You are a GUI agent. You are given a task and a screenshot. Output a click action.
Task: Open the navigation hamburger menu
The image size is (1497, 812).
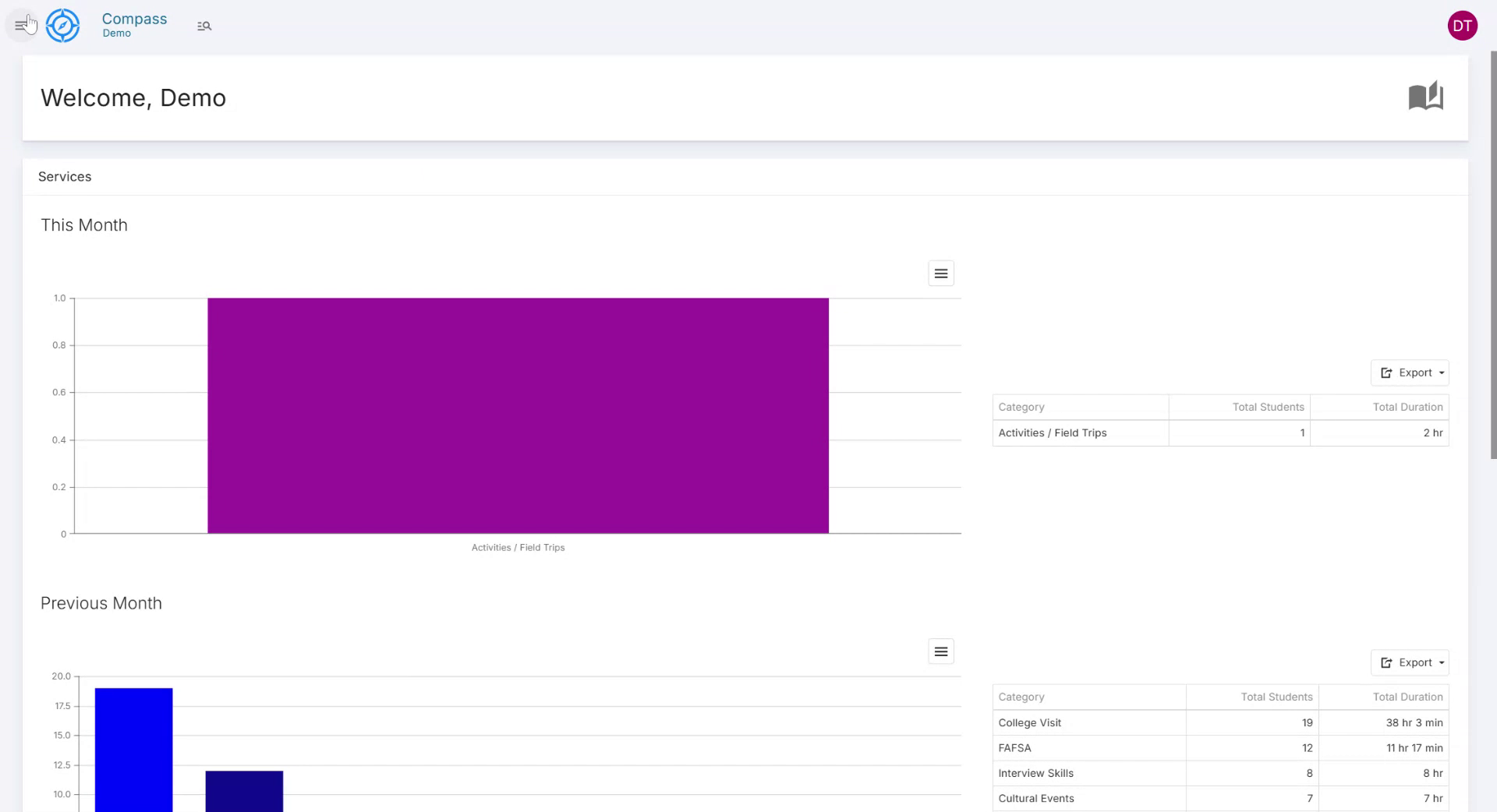[x=20, y=25]
